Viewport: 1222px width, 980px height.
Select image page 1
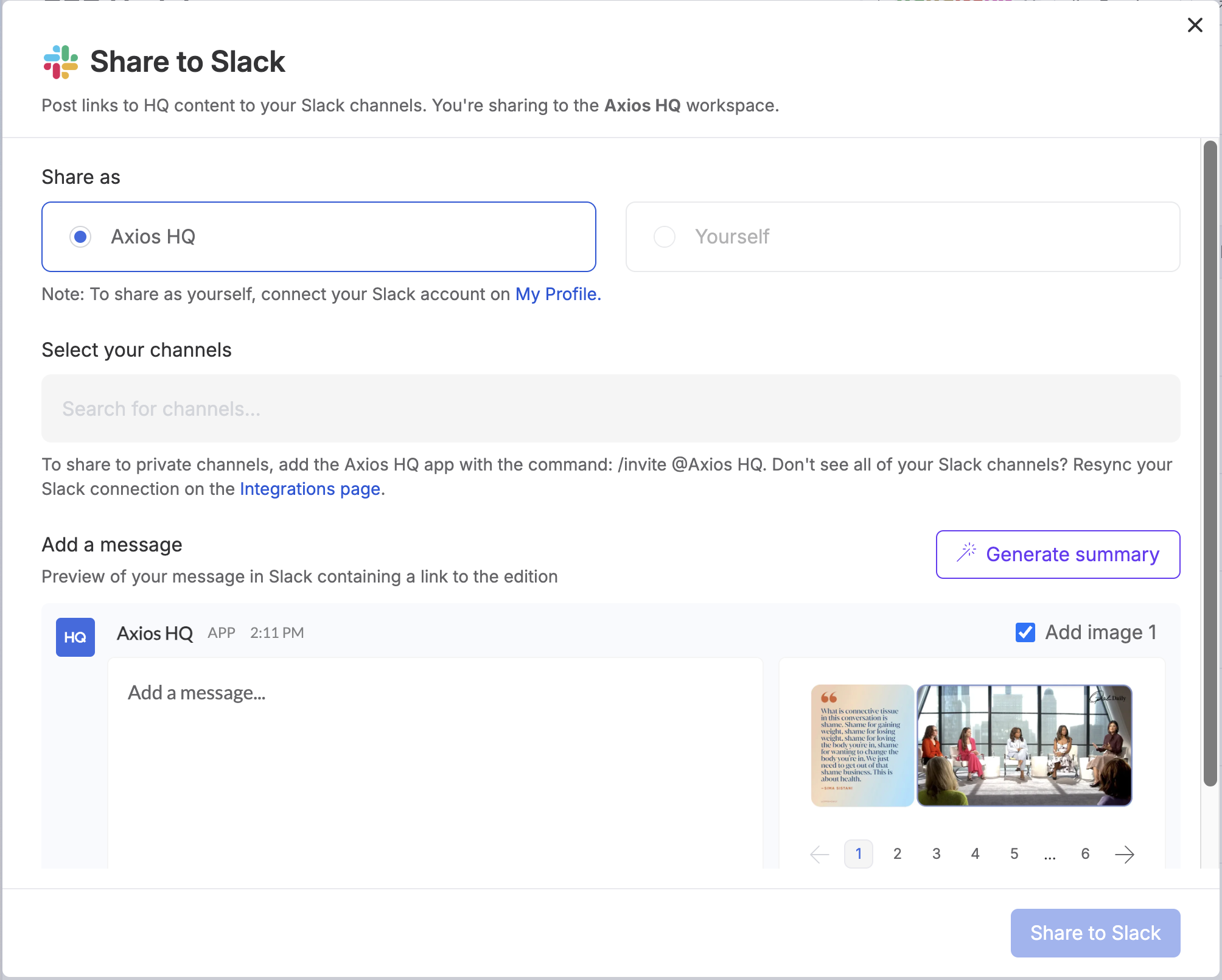(x=858, y=854)
